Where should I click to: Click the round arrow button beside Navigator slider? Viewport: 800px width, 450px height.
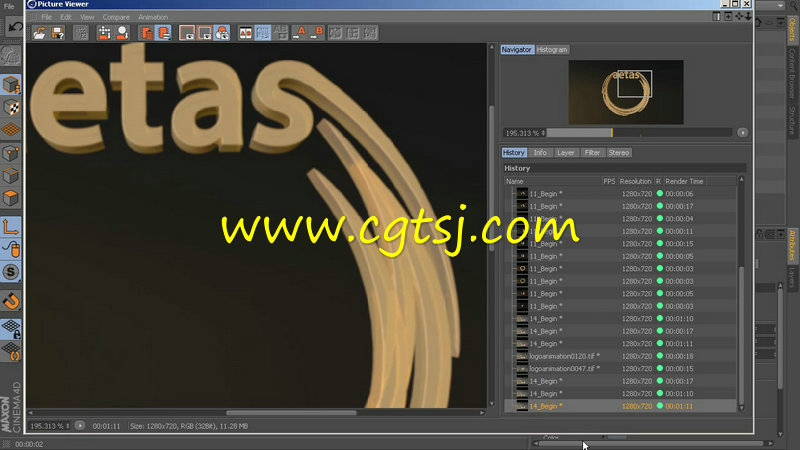742,133
